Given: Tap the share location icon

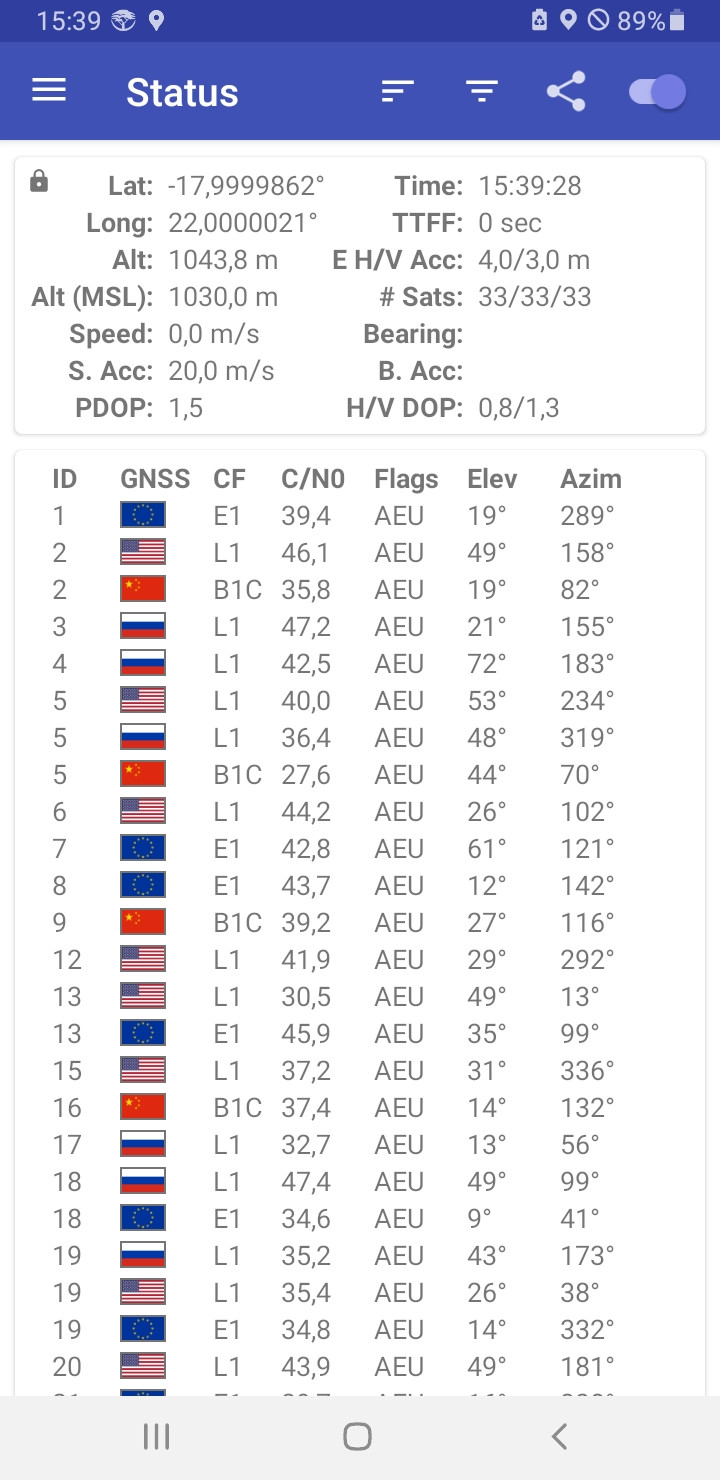Looking at the screenshot, I should (566, 92).
